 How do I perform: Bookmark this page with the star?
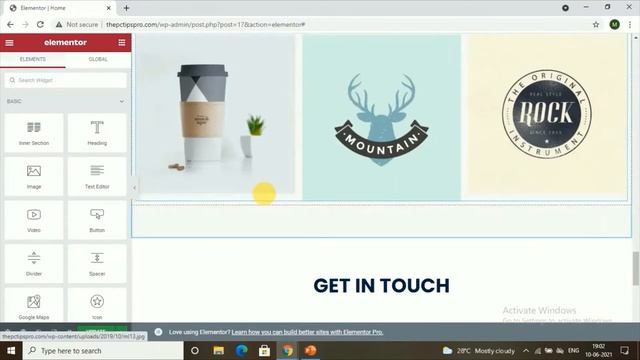pos(596,24)
